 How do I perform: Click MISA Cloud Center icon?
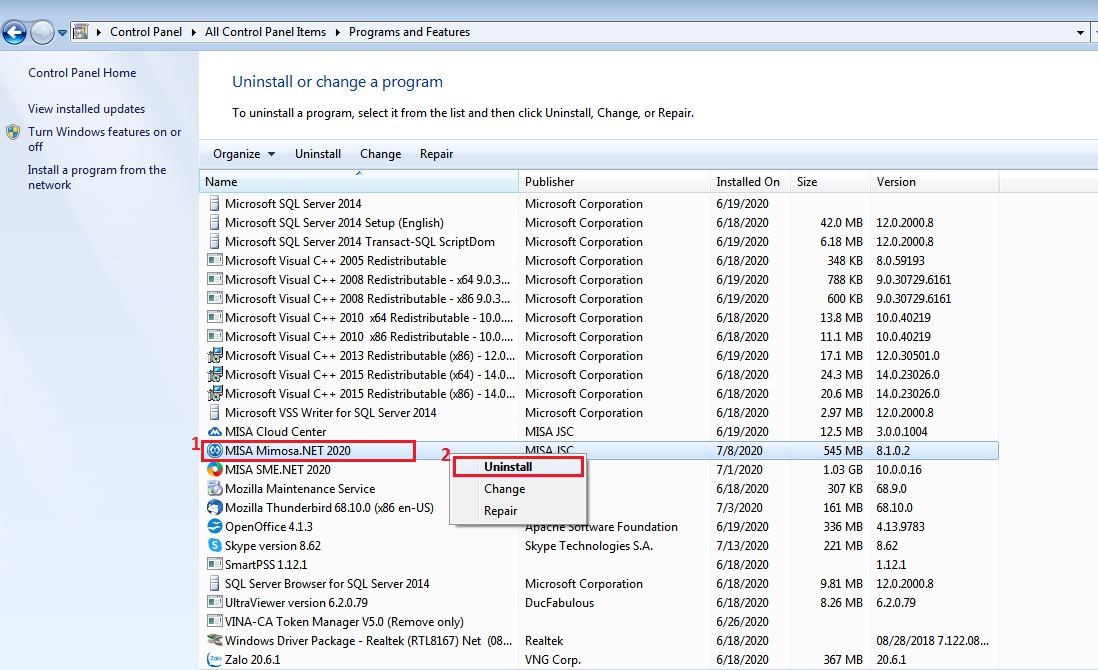coord(214,431)
